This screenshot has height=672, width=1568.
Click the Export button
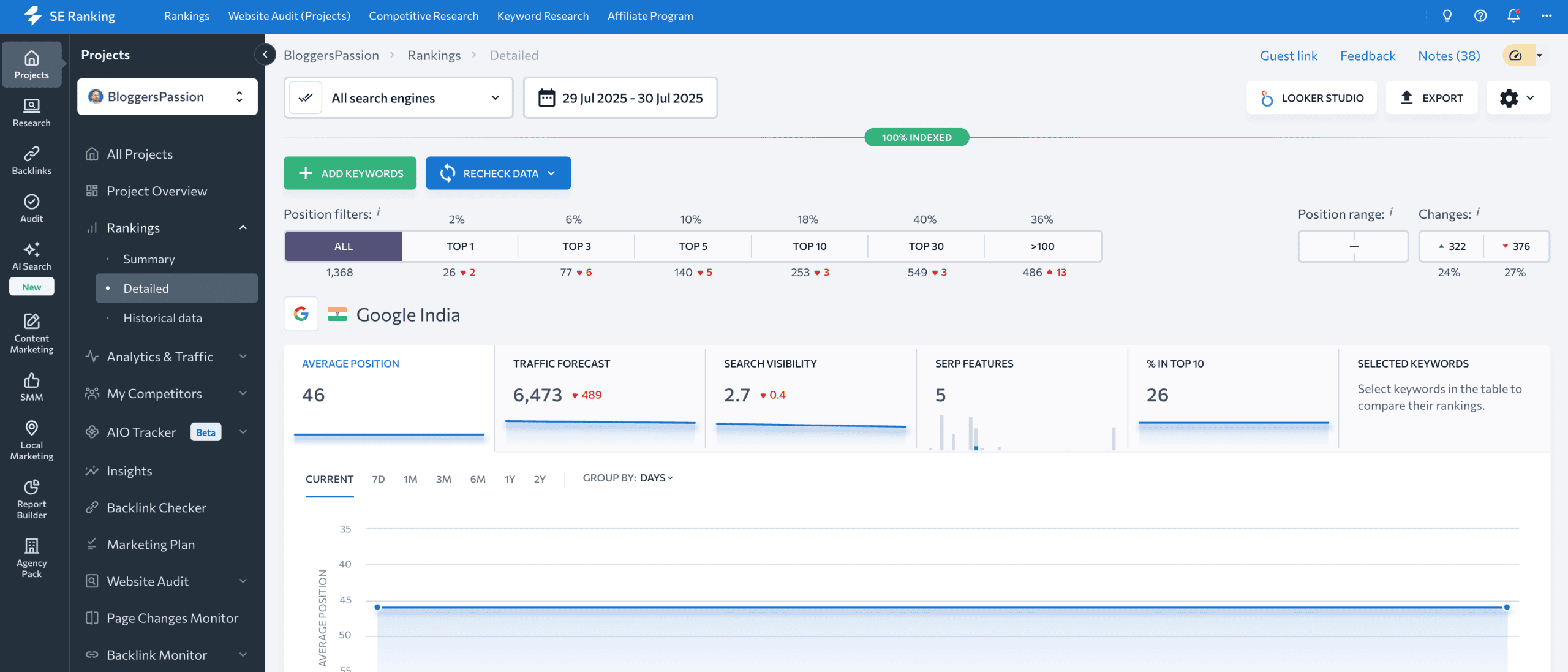coord(1431,98)
